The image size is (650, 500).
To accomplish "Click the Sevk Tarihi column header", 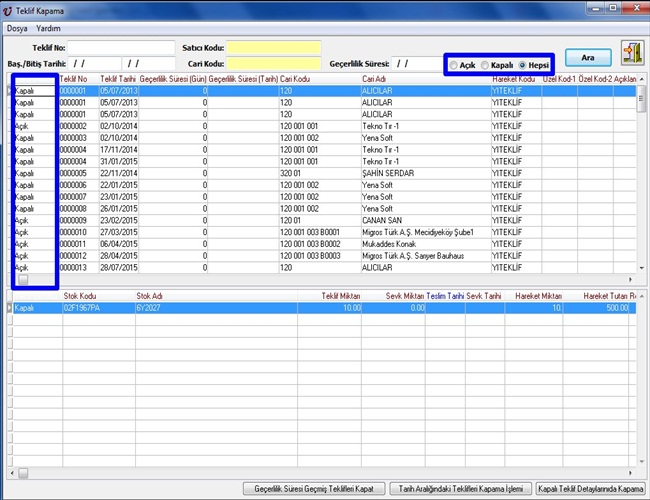I will pyautogui.click(x=484, y=296).
